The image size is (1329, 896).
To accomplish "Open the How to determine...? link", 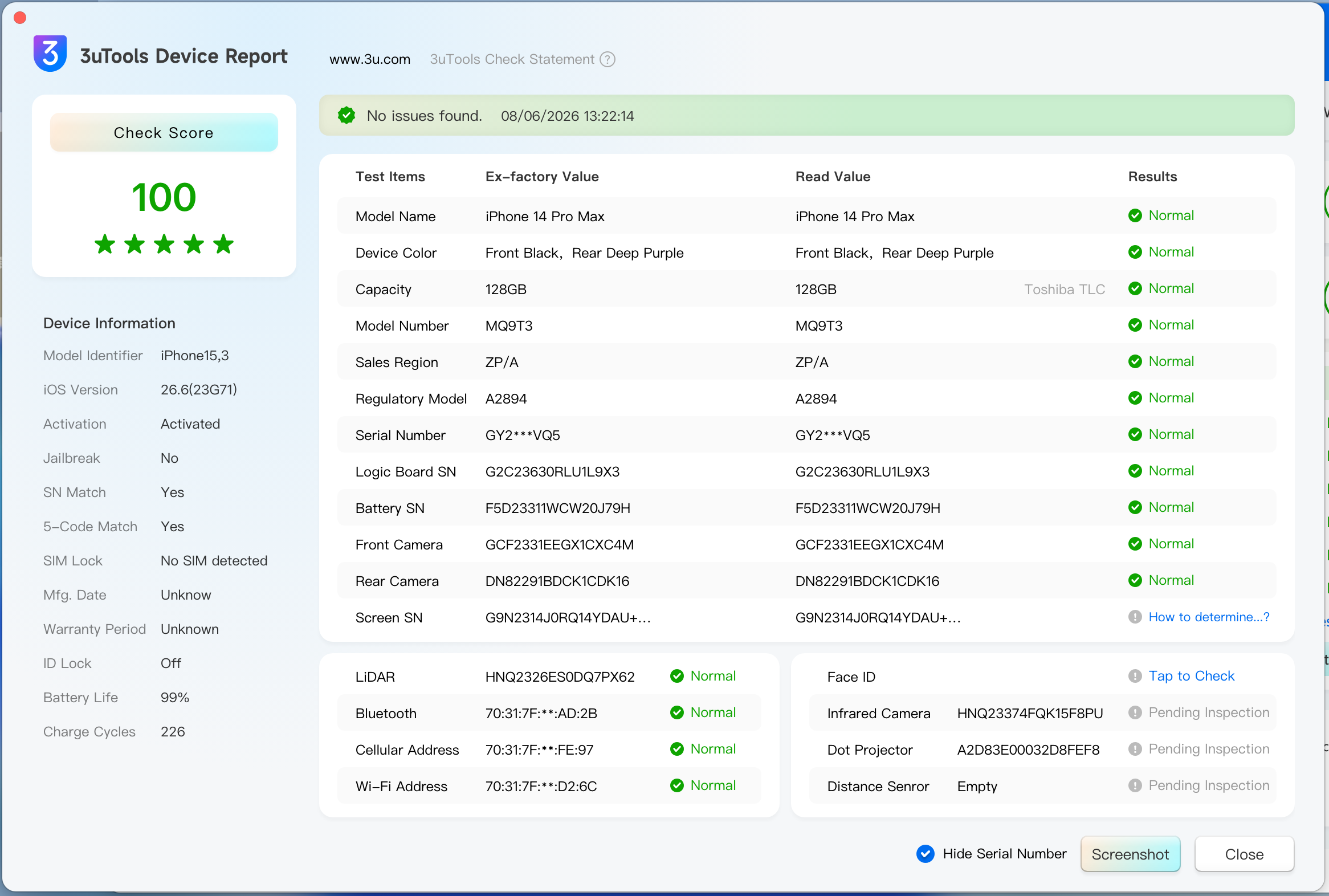I will [1209, 617].
